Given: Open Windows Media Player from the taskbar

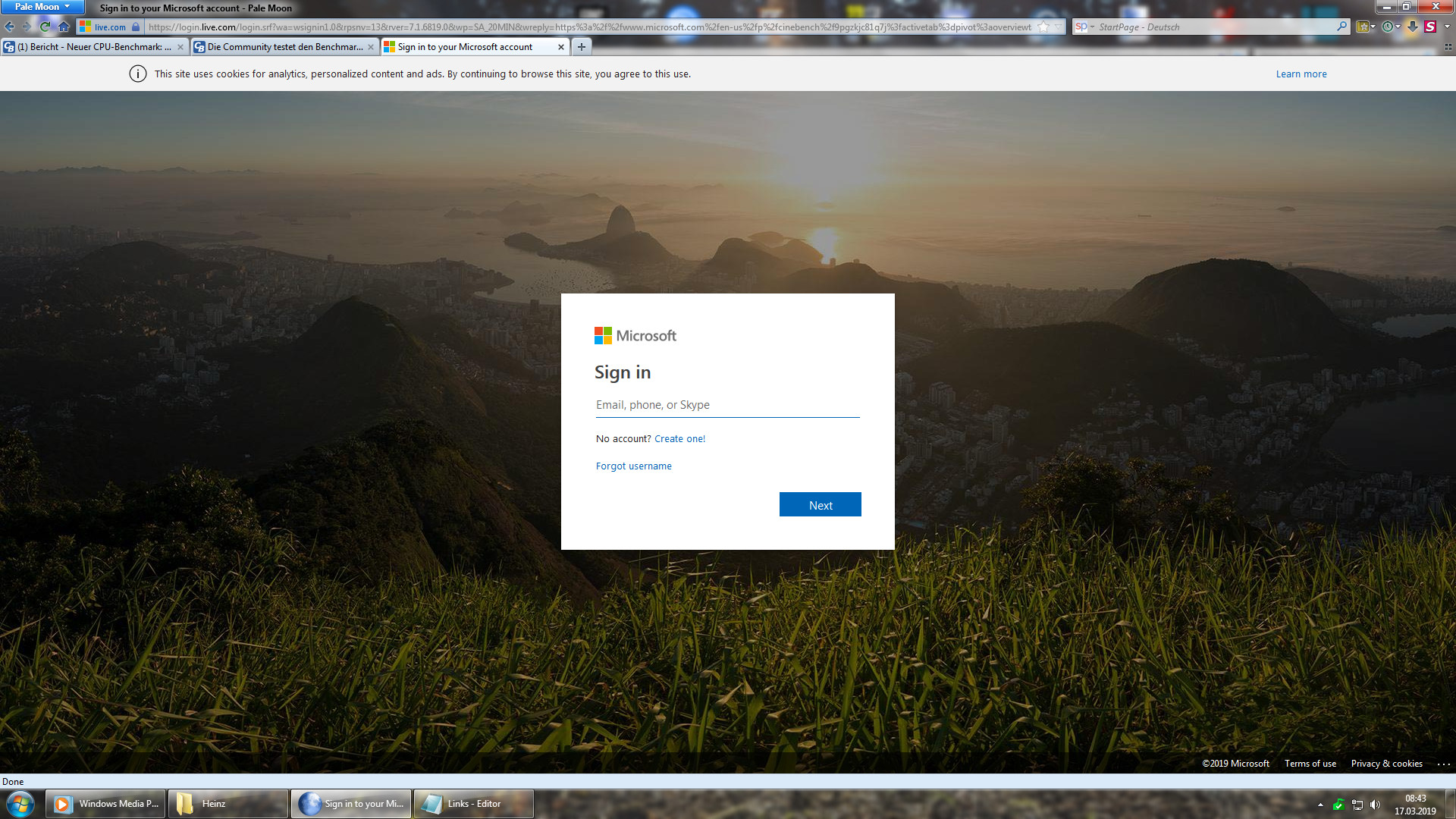Looking at the screenshot, I should (106, 804).
